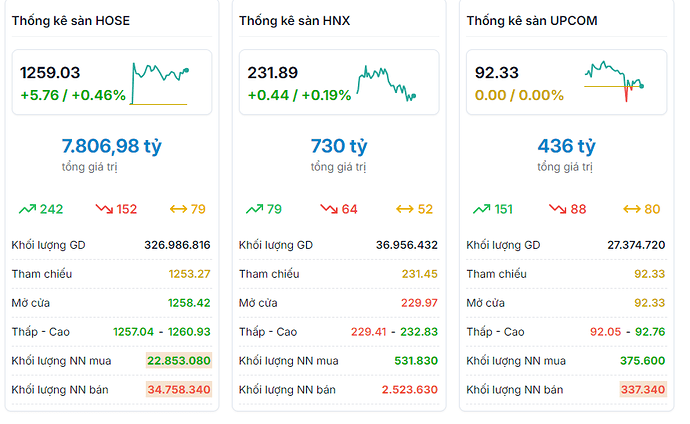Click UPCOM foreign sell volume 337.340
Image resolution: width=690 pixels, height=424 pixels.
(642, 389)
